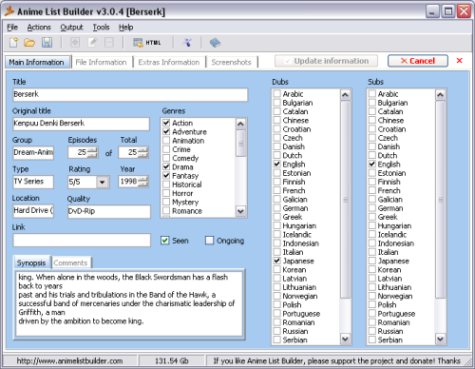This screenshot has width=475, height=369.
Task: Click the Dubs list scroll down arrow
Action: [x=345, y=339]
